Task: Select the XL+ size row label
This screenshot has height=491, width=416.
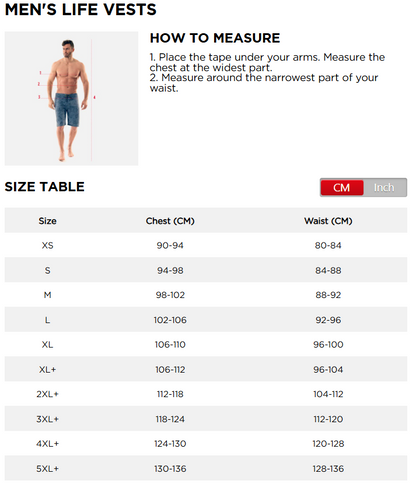Action: (47, 369)
